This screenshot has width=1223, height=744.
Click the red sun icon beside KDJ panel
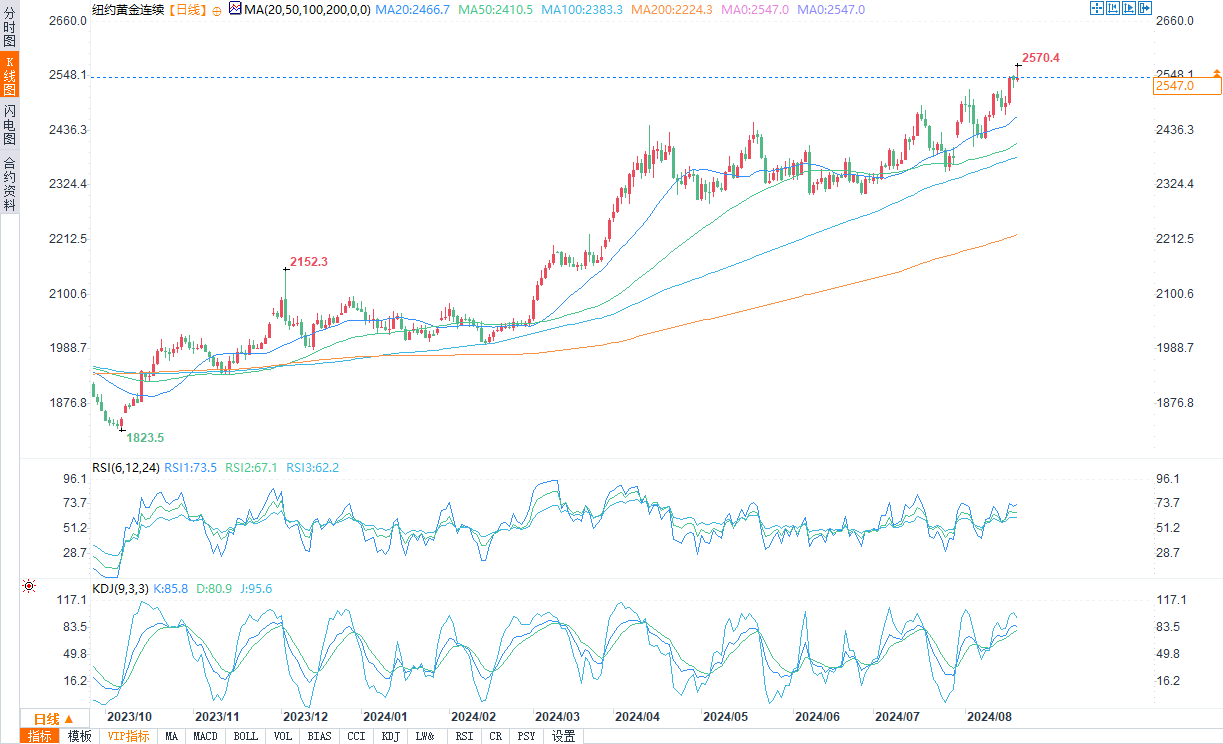tap(29, 586)
